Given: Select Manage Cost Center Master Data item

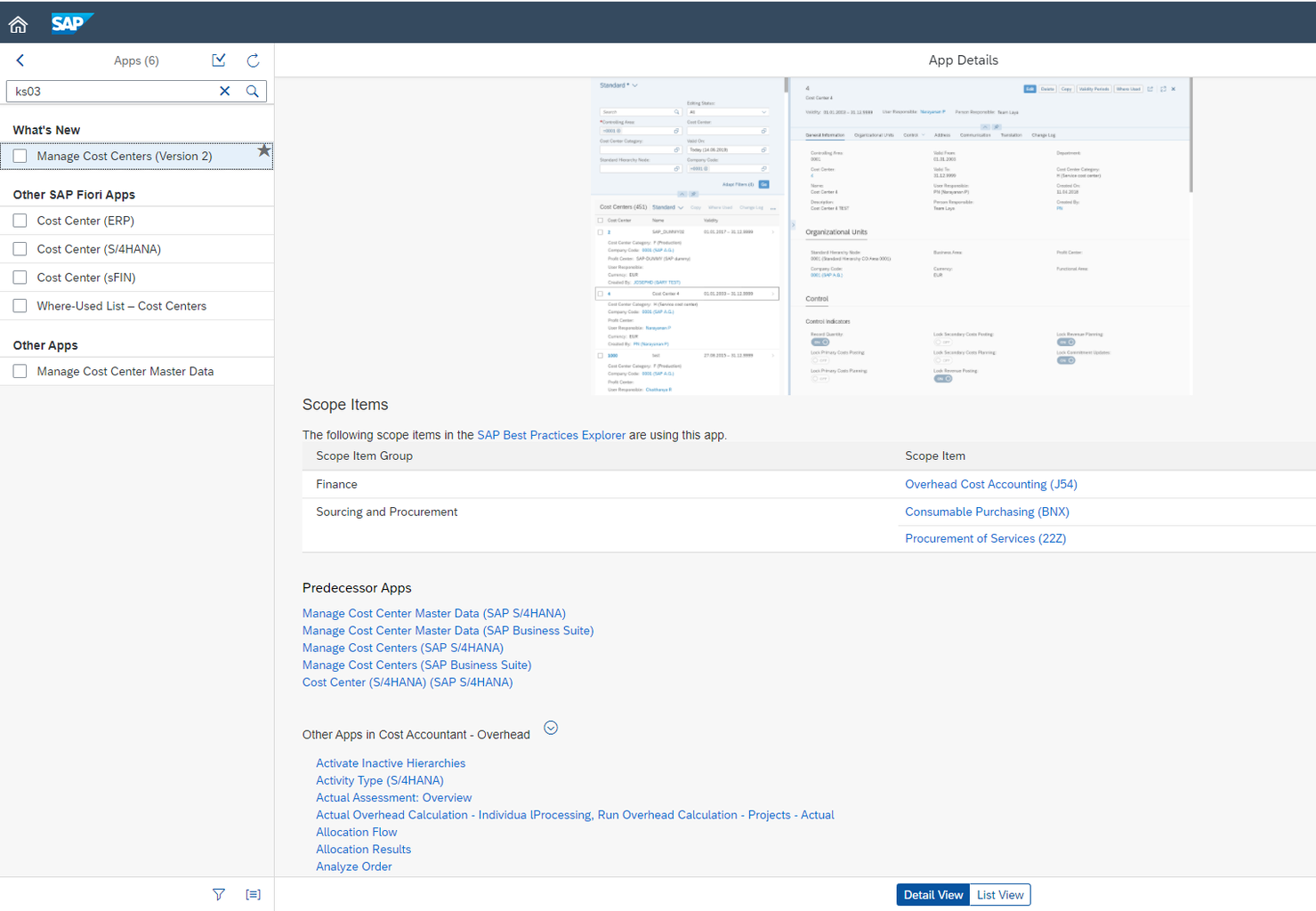Looking at the screenshot, I should (137, 371).
